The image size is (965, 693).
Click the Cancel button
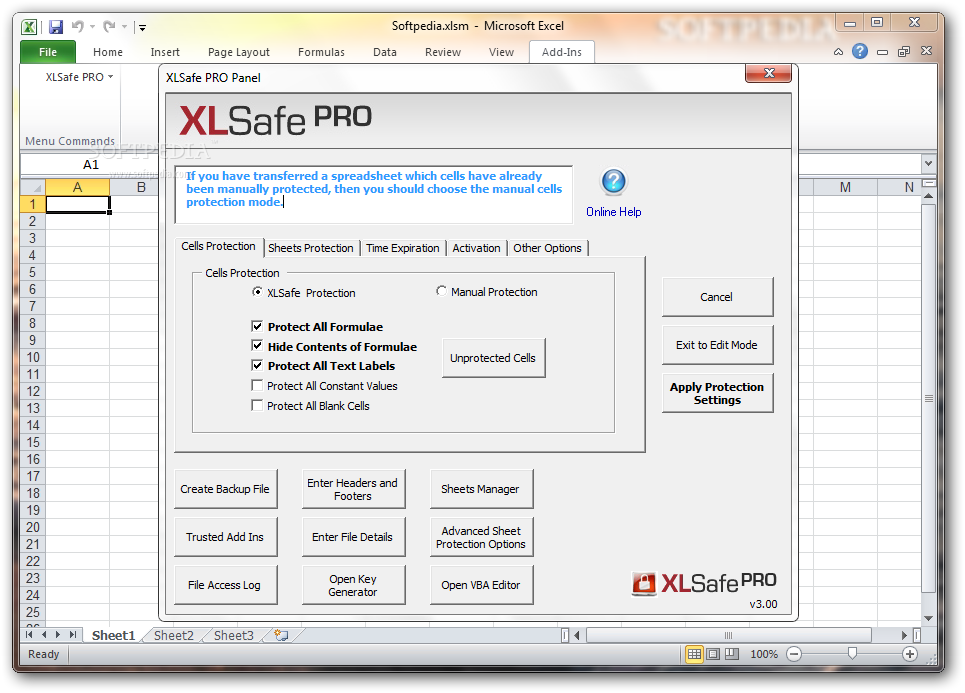click(717, 297)
